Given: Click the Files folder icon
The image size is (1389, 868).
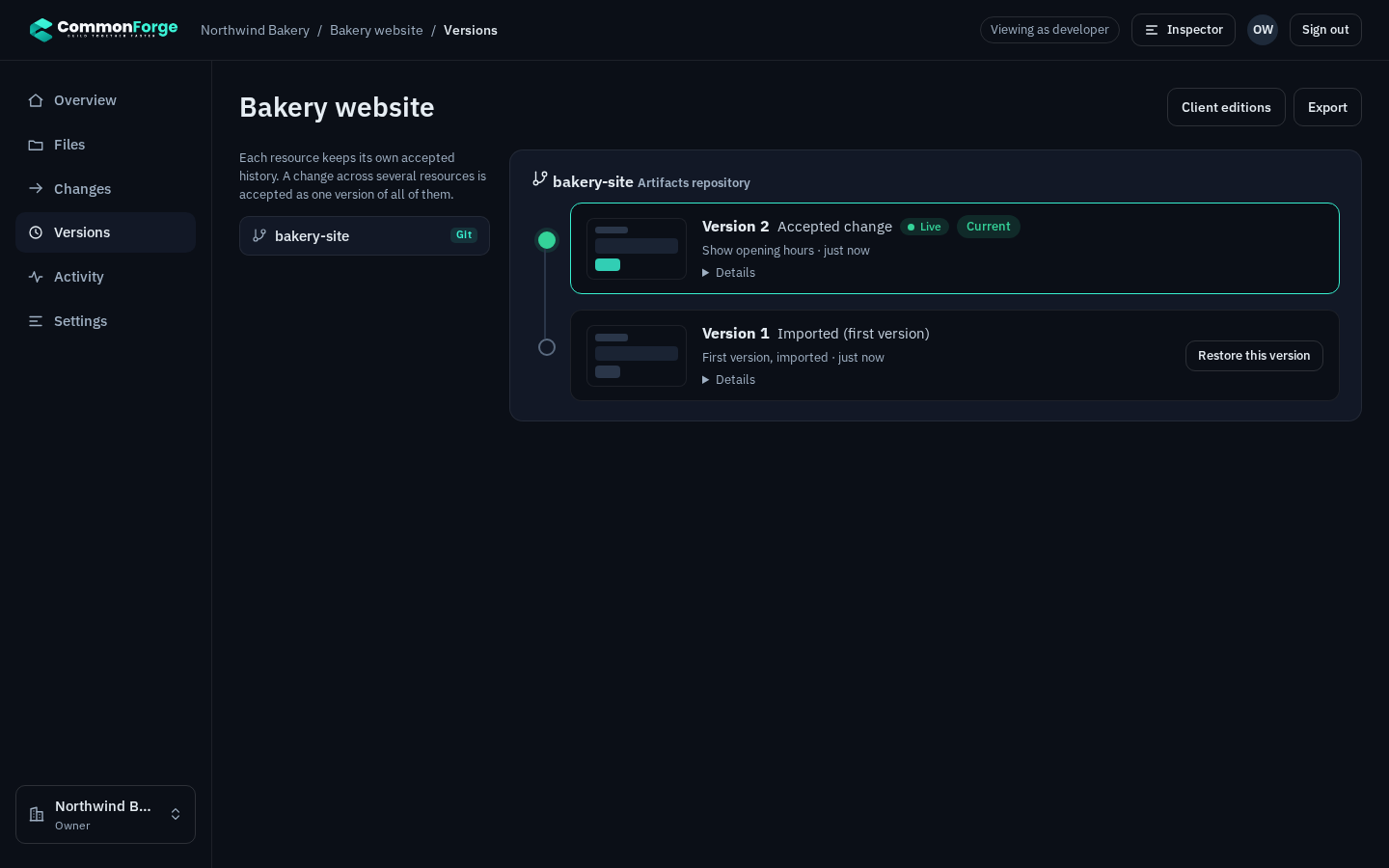Looking at the screenshot, I should click(36, 145).
